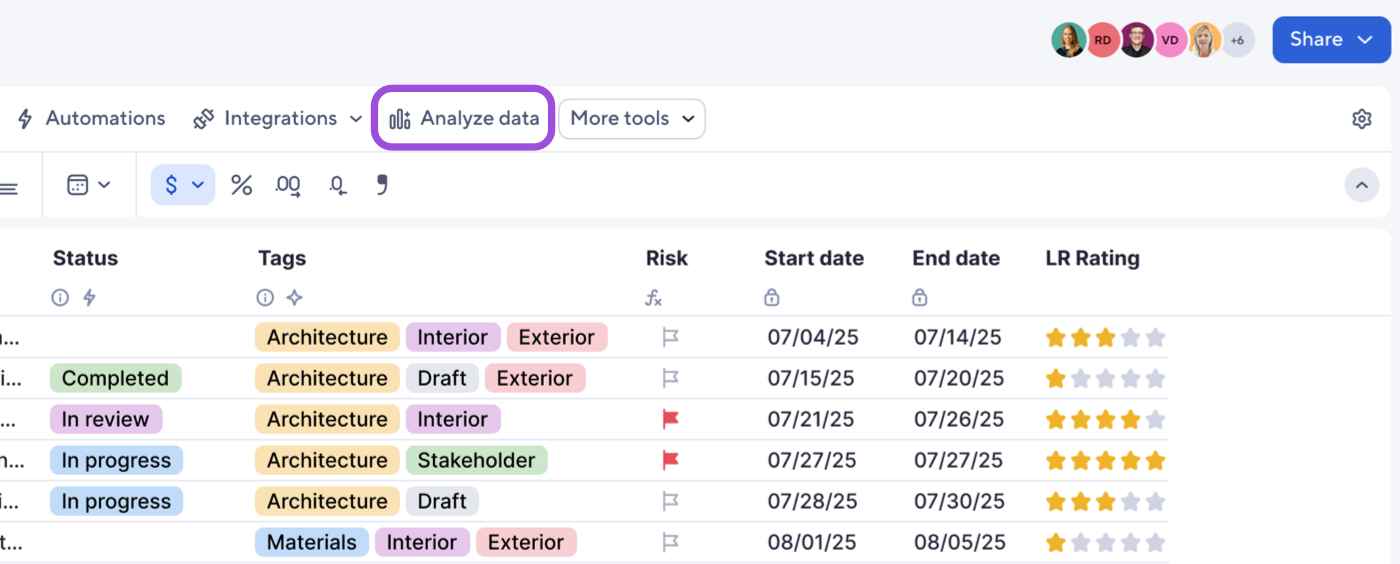Click the Integrations plug icon
The height and width of the screenshot is (564, 1400).
point(204,119)
